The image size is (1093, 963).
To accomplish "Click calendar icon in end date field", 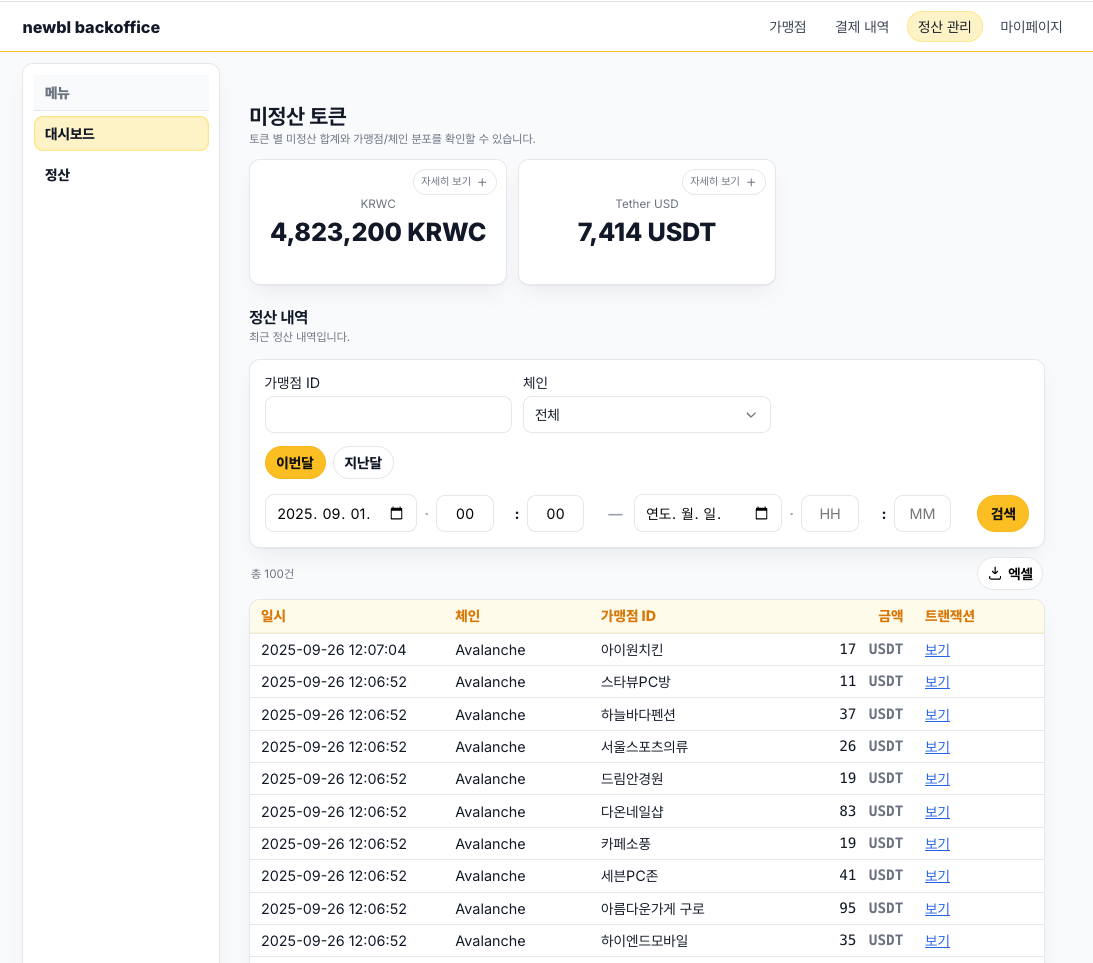I will pyautogui.click(x=762, y=514).
